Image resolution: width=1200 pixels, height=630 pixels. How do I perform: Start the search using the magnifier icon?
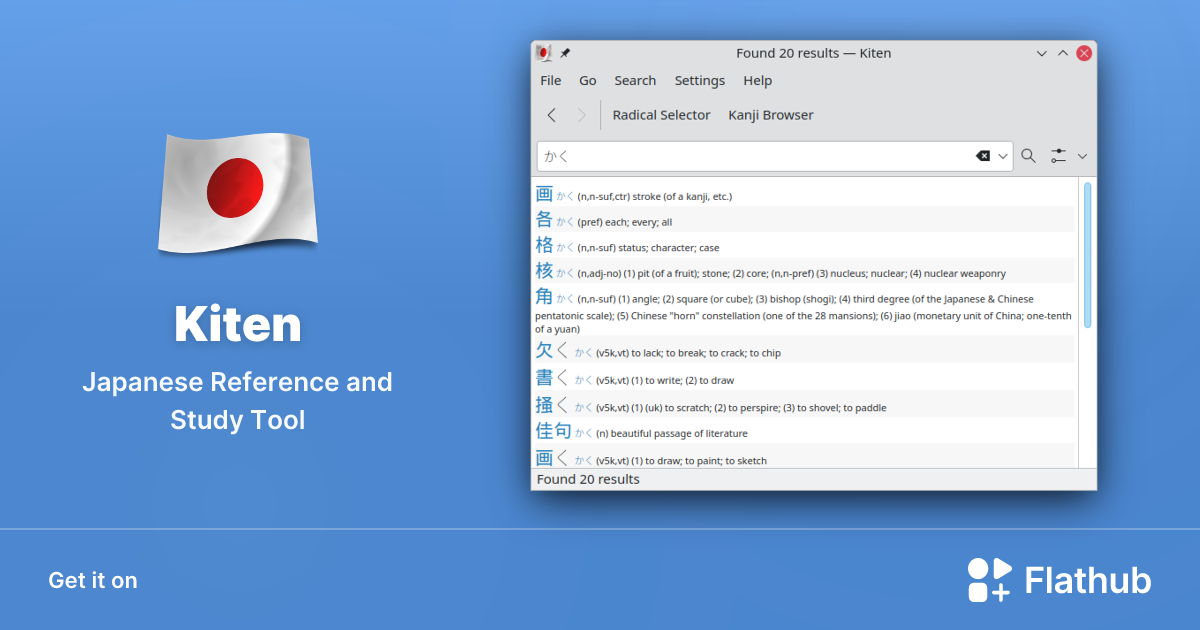pos(1028,156)
